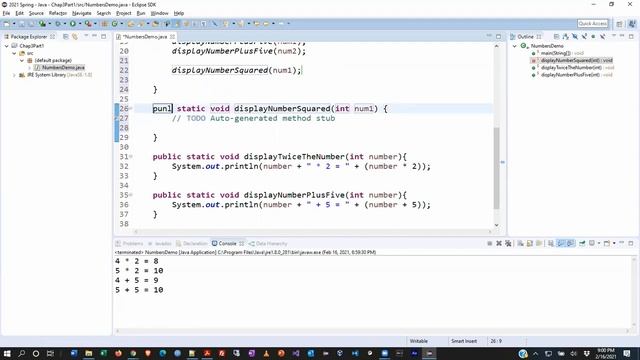Click Pin Console icon
This screenshot has width=640, height=360.
click(x=582, y=243)
